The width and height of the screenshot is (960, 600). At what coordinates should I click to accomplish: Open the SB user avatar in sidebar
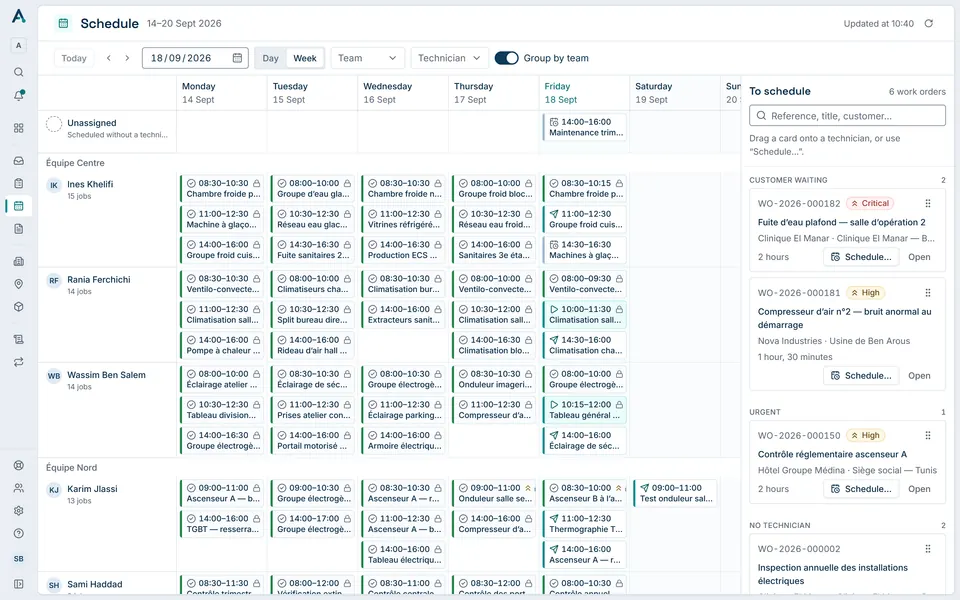(x=19, y=559)
